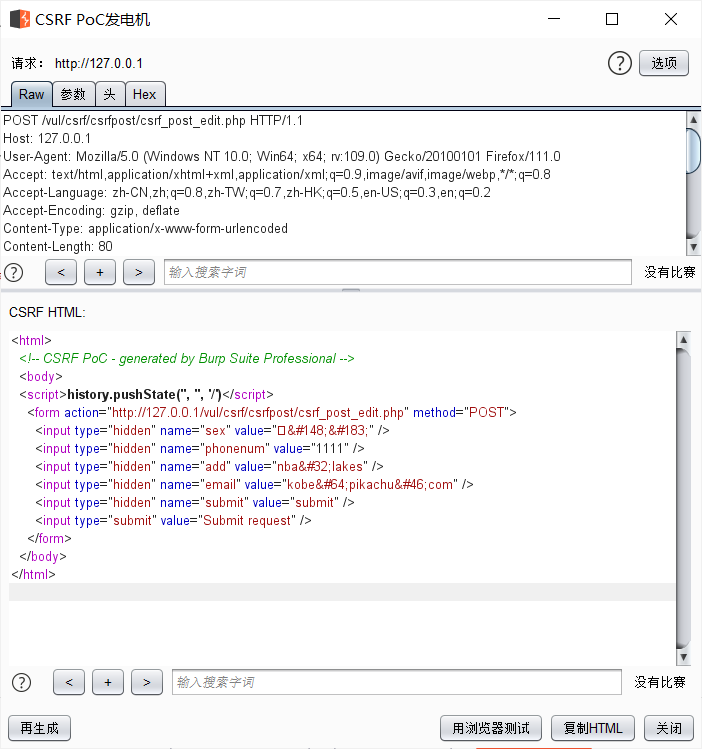The width and height of the screenshot is (702, 749).
Task: Click the hidden input named phonenum line
Action: click(x=200, y=449)
